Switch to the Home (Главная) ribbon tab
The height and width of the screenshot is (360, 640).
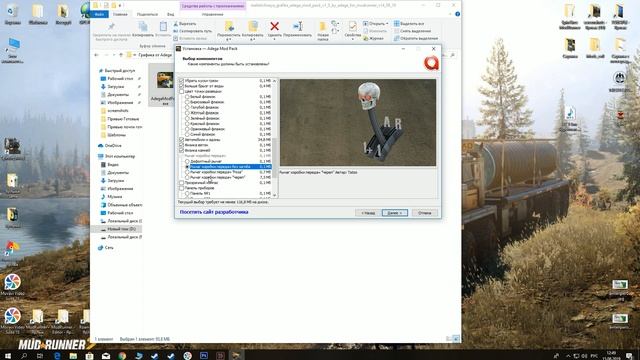120,14
